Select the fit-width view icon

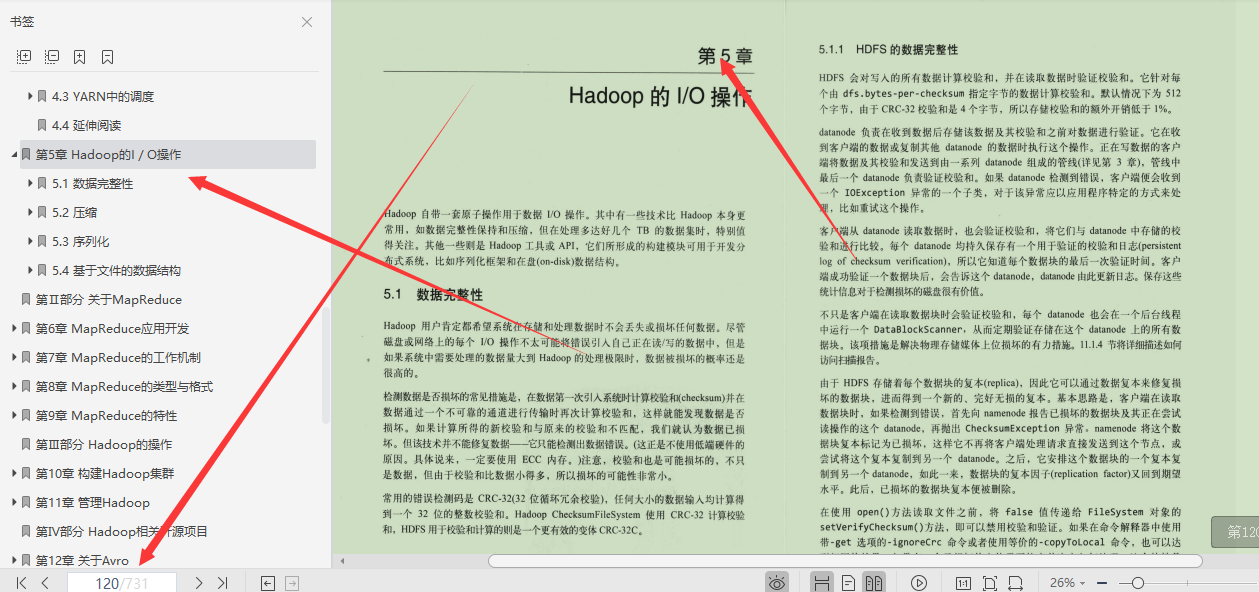click(1016, 581)
